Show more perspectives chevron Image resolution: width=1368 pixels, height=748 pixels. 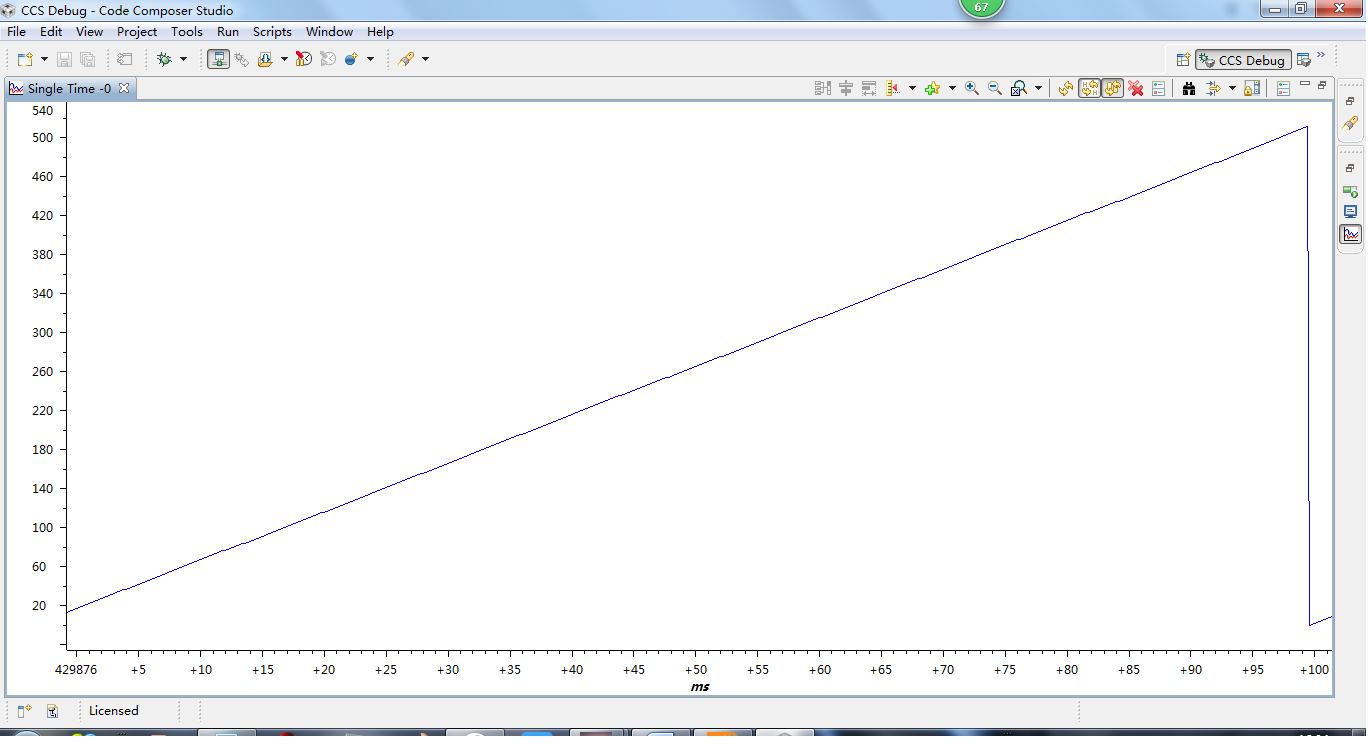click(x=1321, y=55)
